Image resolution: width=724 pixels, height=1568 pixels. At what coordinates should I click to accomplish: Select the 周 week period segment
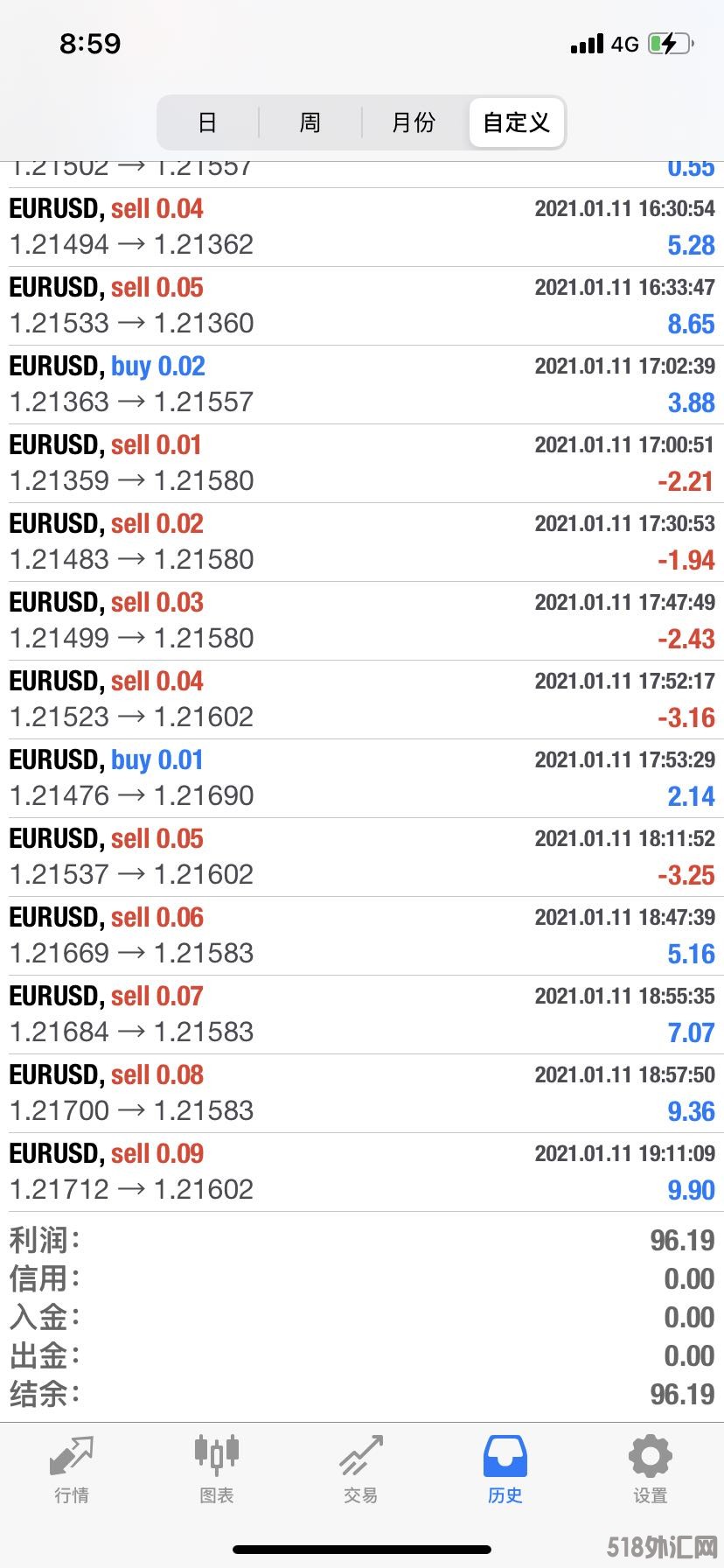coord(310,122)
